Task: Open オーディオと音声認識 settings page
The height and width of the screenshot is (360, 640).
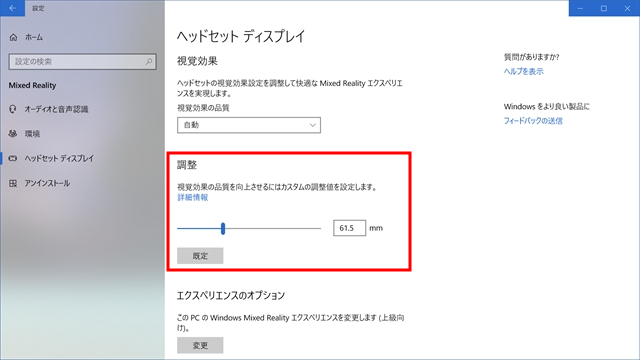Action: coord(56,109)
